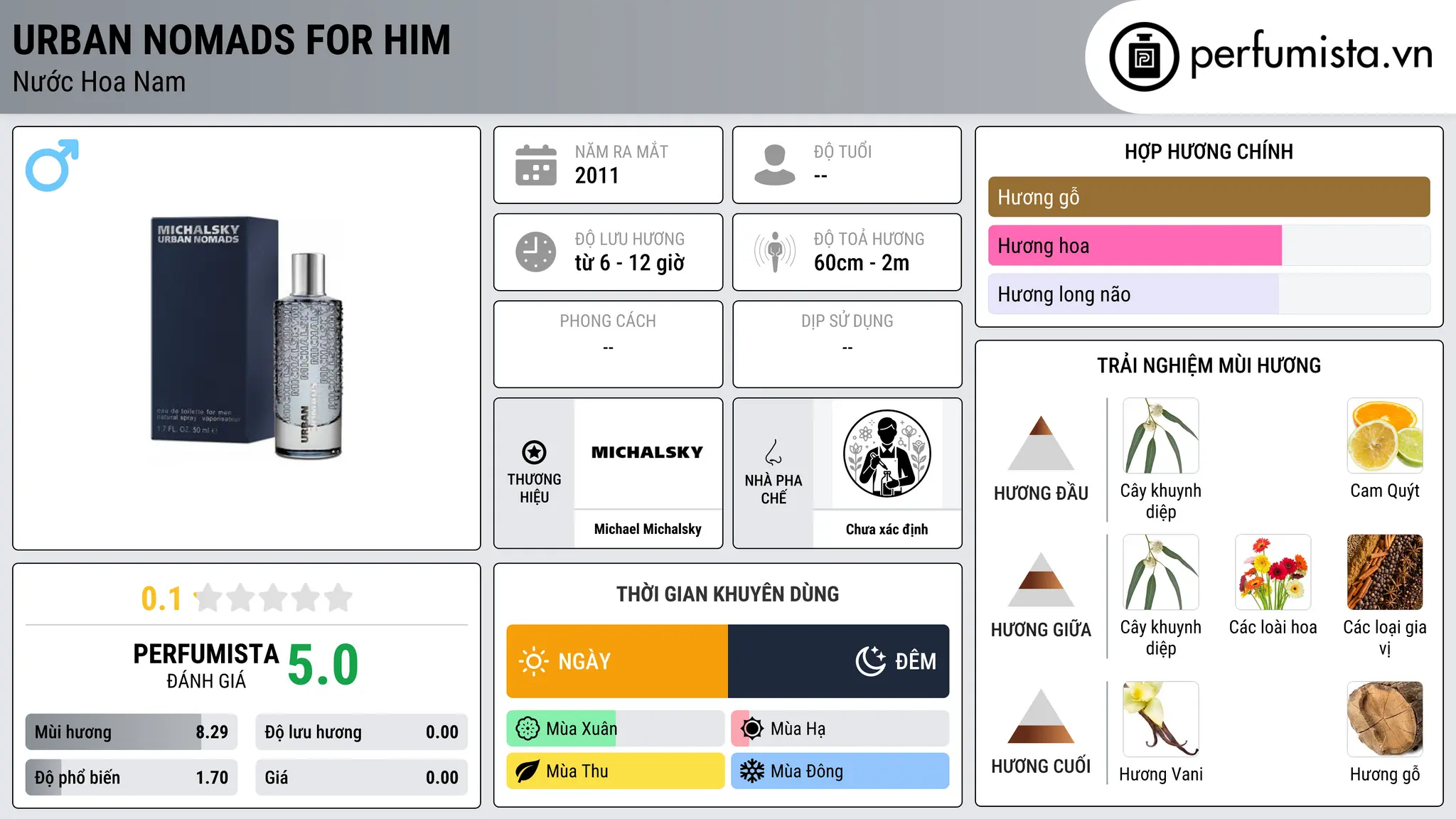1456x819 pixels.
Task: Click the release year 2011
Action: 597,176
